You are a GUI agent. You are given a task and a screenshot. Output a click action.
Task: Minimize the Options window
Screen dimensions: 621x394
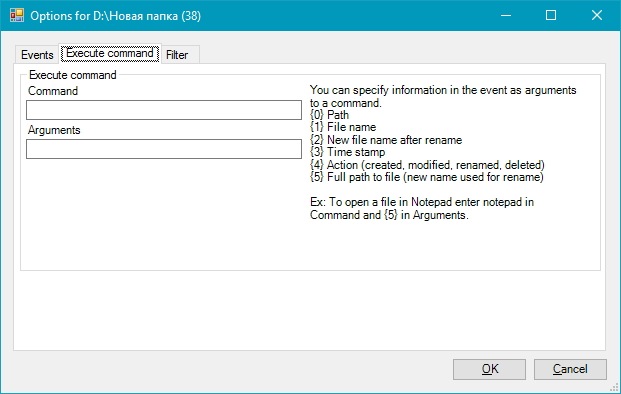[506, 15]
